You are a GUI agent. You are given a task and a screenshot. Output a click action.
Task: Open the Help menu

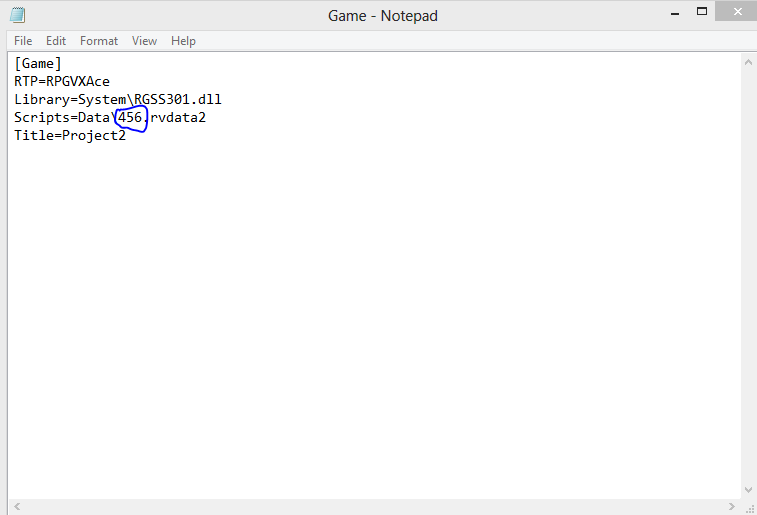[x=183, y=41]
